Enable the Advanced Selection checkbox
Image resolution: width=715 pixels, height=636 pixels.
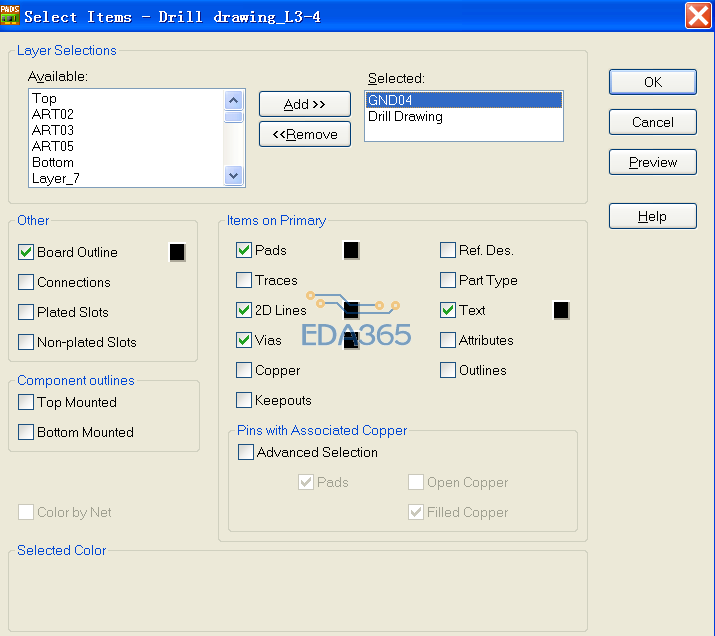tap(246, 452)
